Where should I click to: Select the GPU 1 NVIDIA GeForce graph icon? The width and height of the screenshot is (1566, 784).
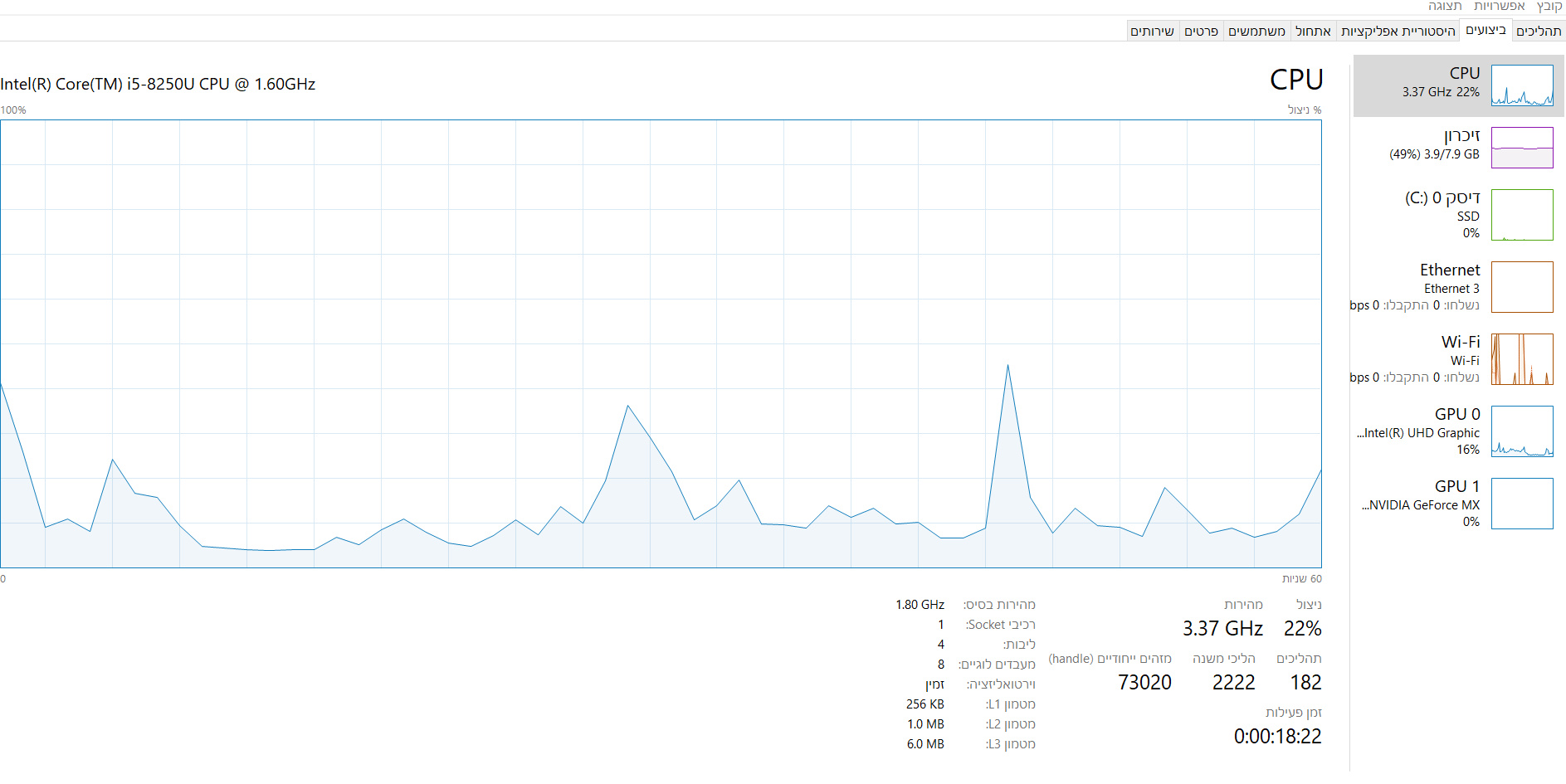pyautogui.click(x=1522, y=504)
